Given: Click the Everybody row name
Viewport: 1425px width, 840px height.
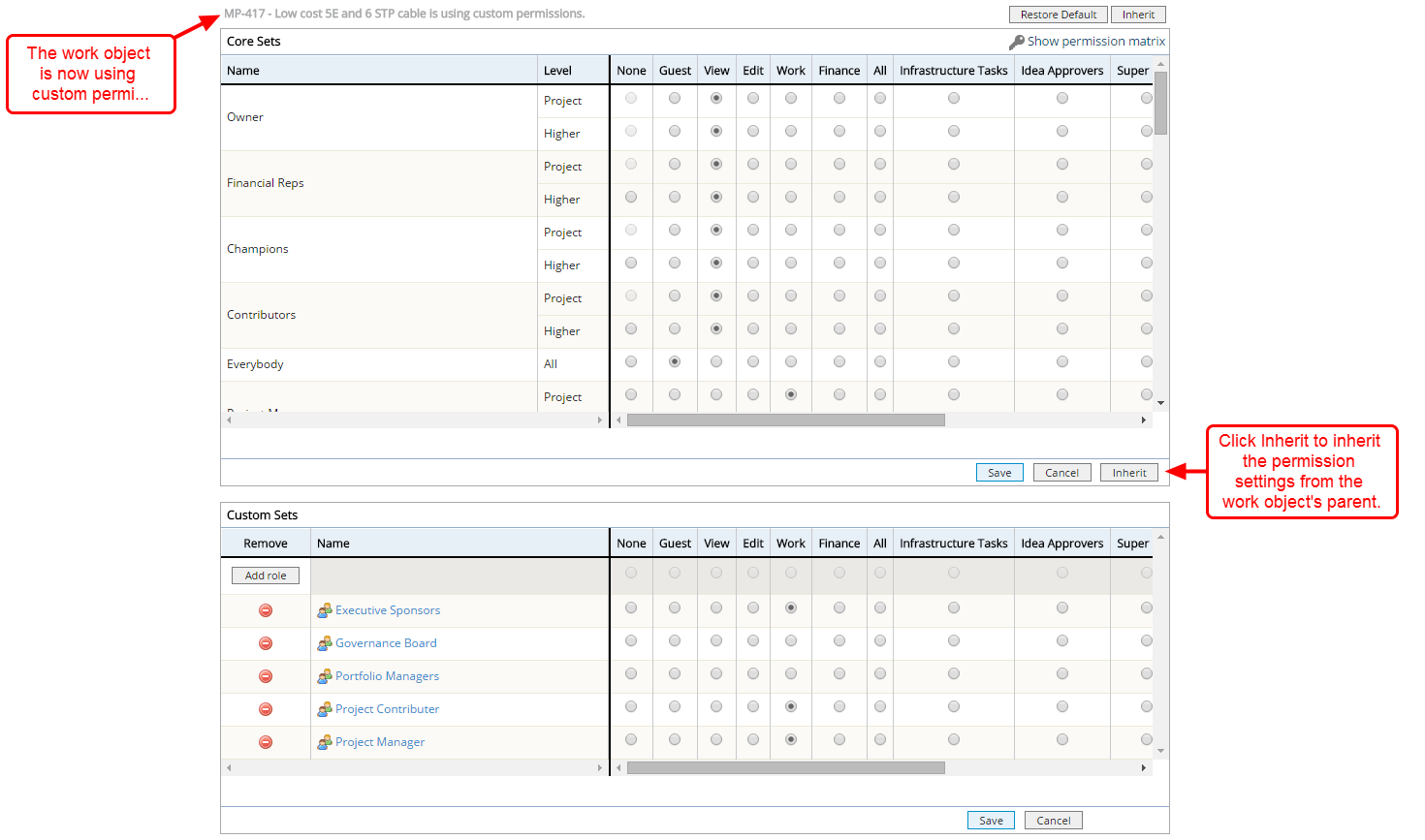Looking at the screenshot, I should 255,364.
